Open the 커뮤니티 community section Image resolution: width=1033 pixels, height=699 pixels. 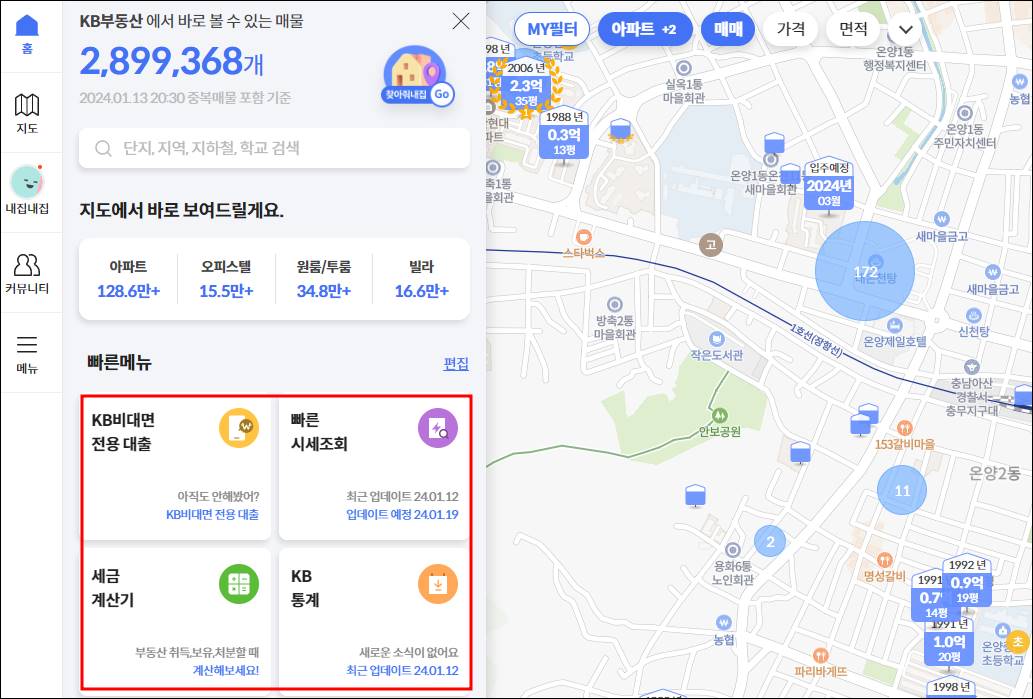click(27, 273)
